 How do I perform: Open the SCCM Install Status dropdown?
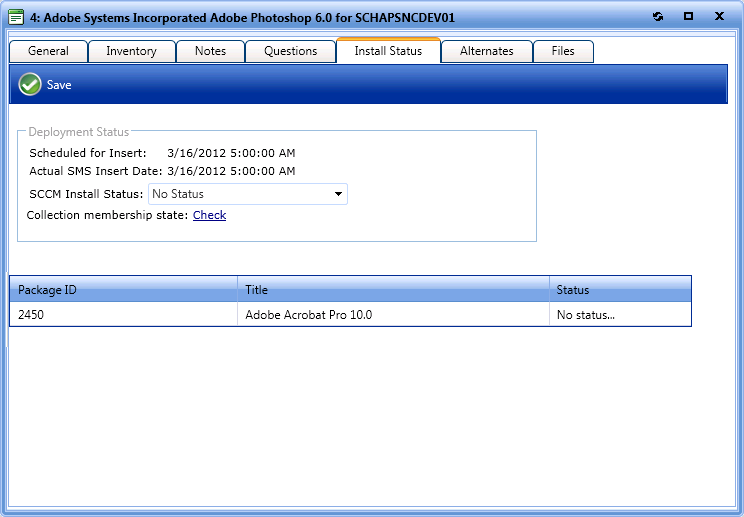248,194
